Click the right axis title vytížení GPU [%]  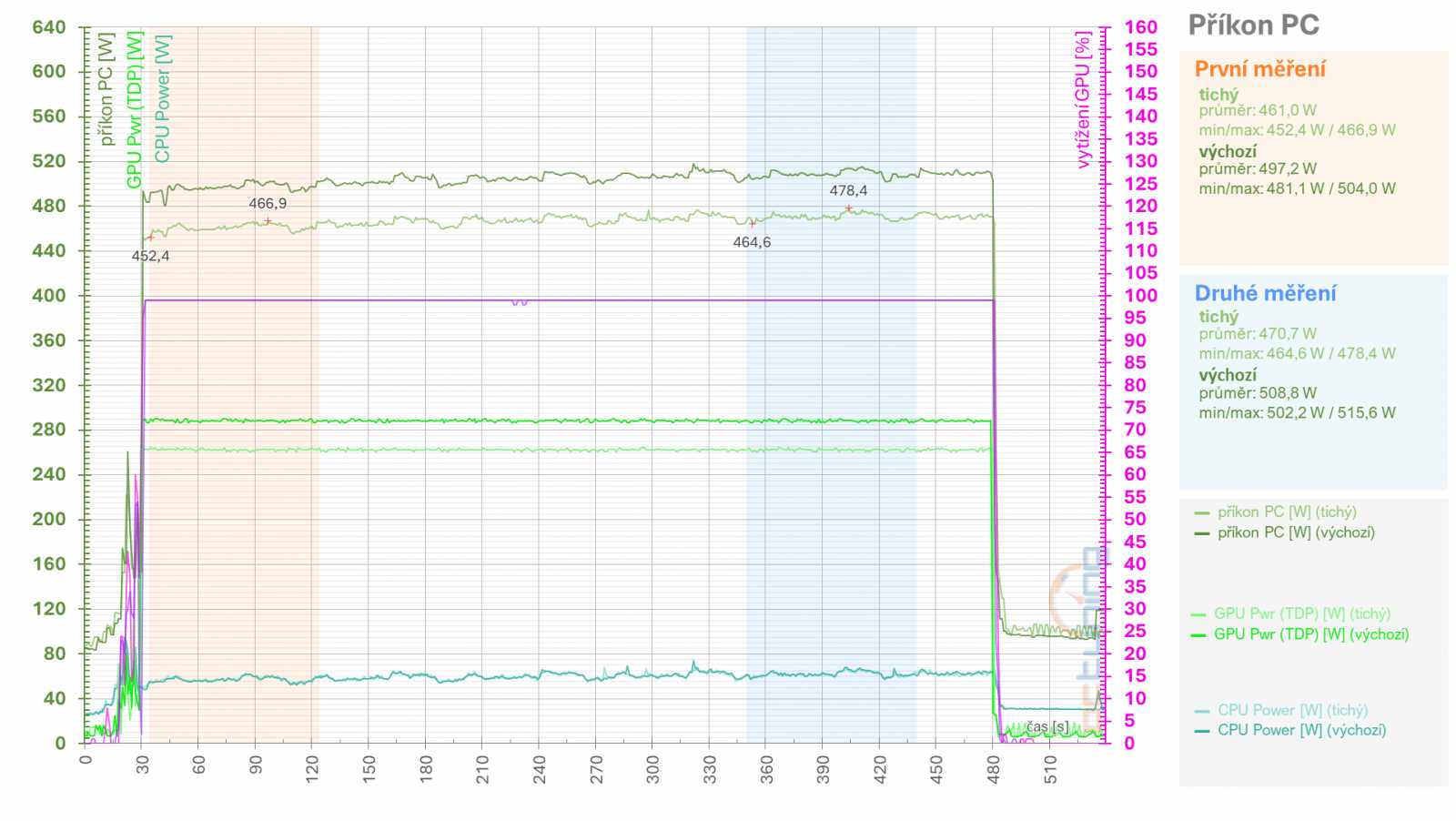(x=1082, y=101)
